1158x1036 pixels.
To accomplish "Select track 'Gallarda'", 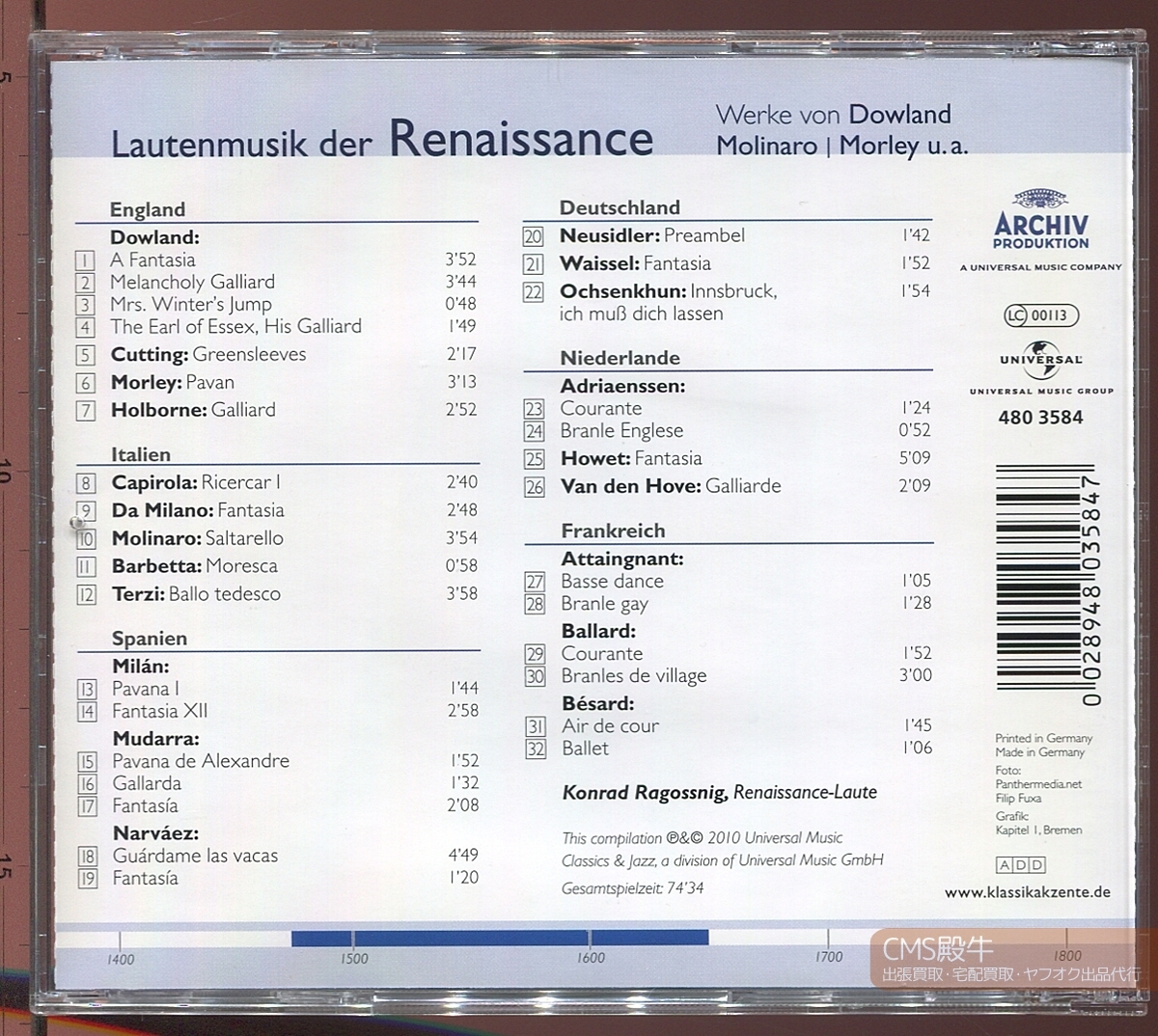I will coord(147,783).
